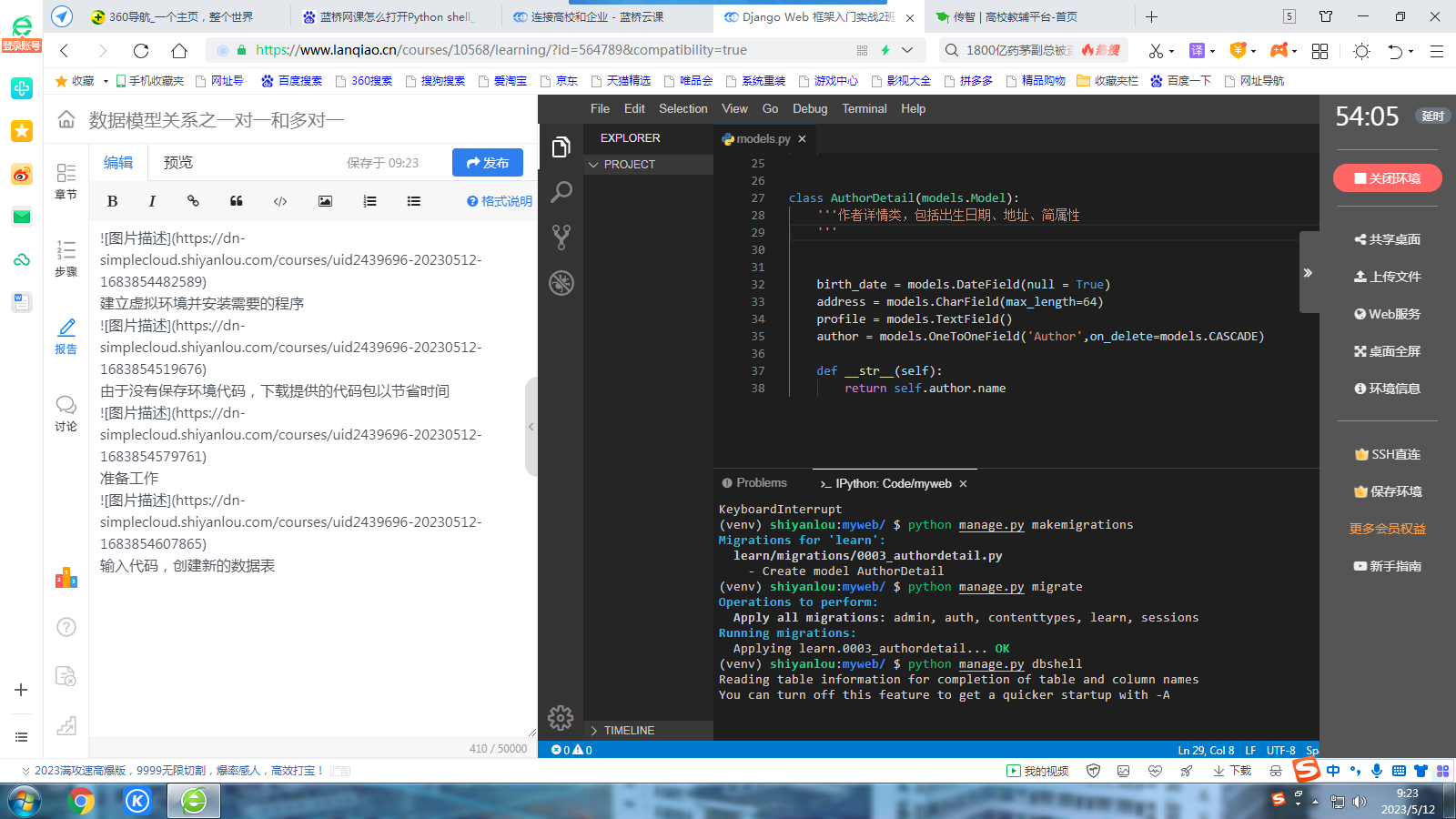This screenshot has width=1456, height=819.
Task: Collapse the PROJECT tree section
Action: point(628,165)
